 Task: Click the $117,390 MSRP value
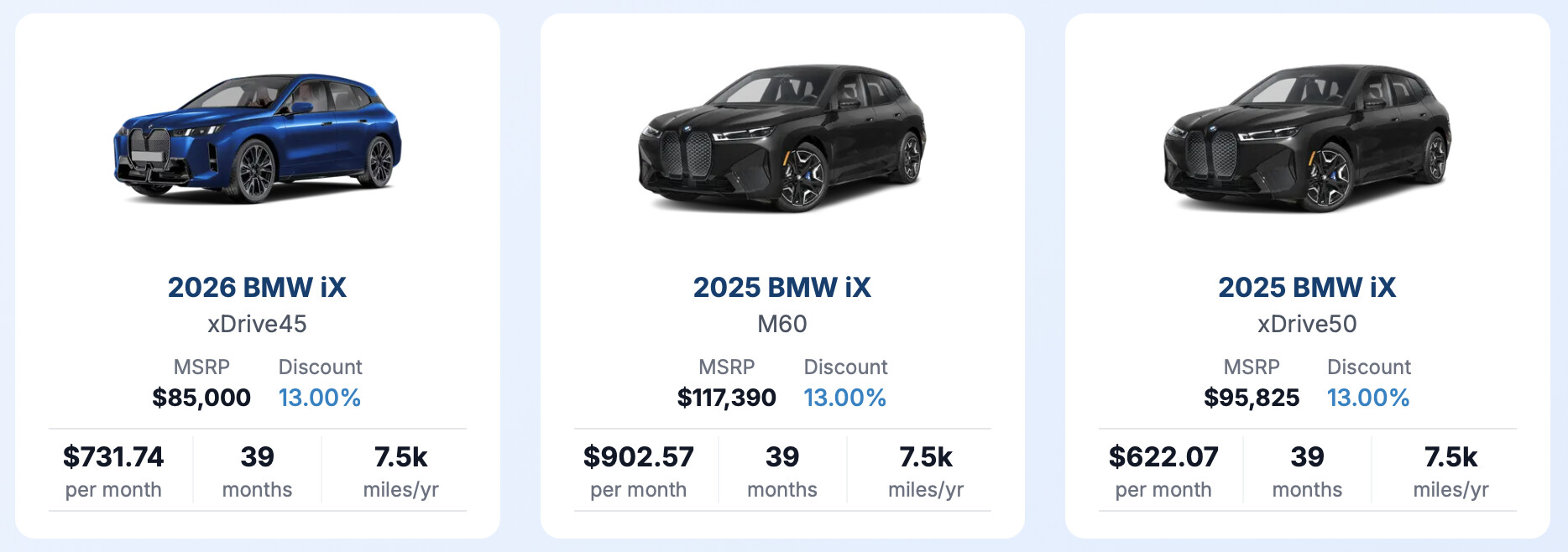(x=727, y=398)
